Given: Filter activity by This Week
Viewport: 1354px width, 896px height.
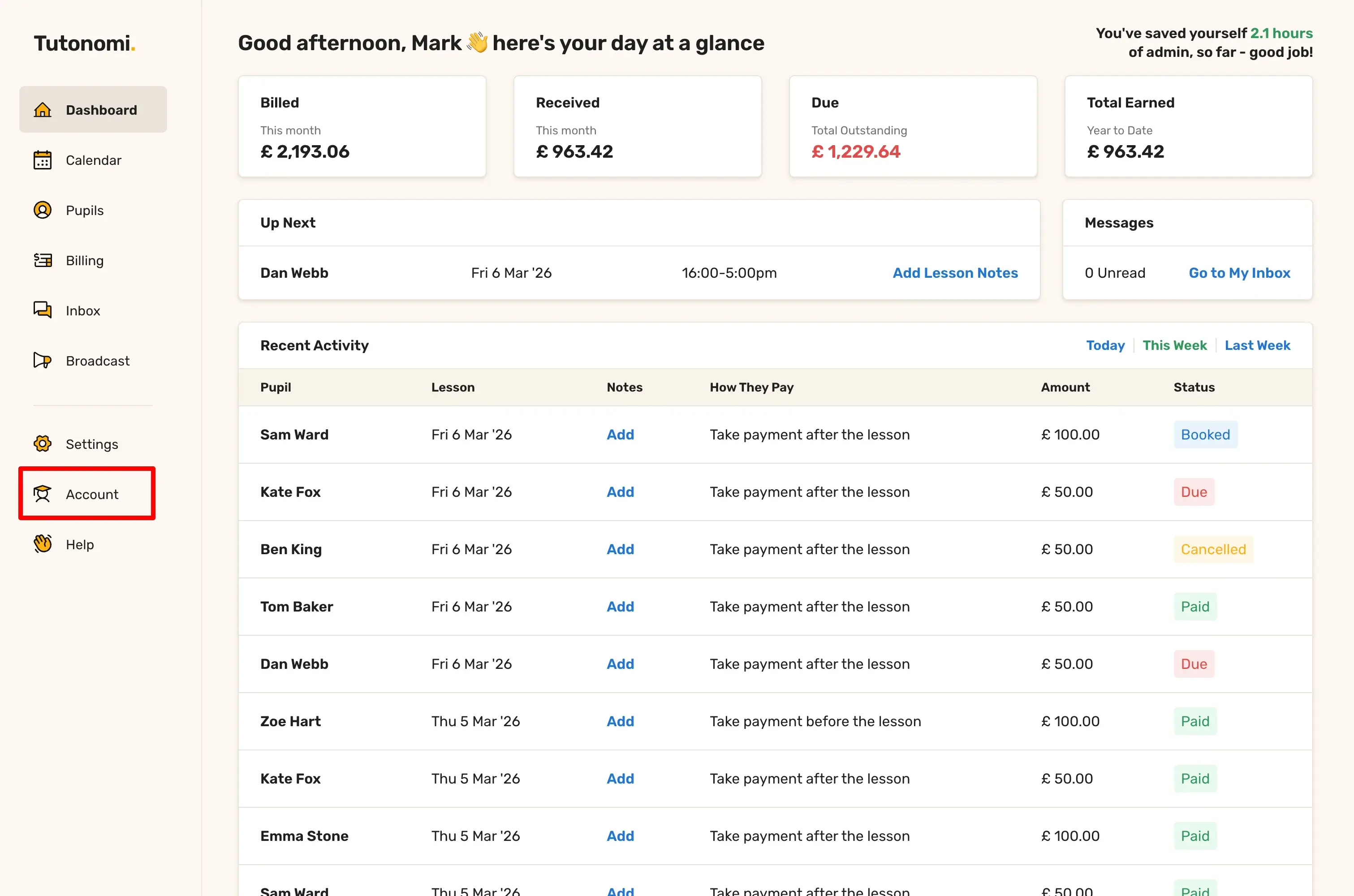Looking at the screenshot, I should [x=1174, y=345].
